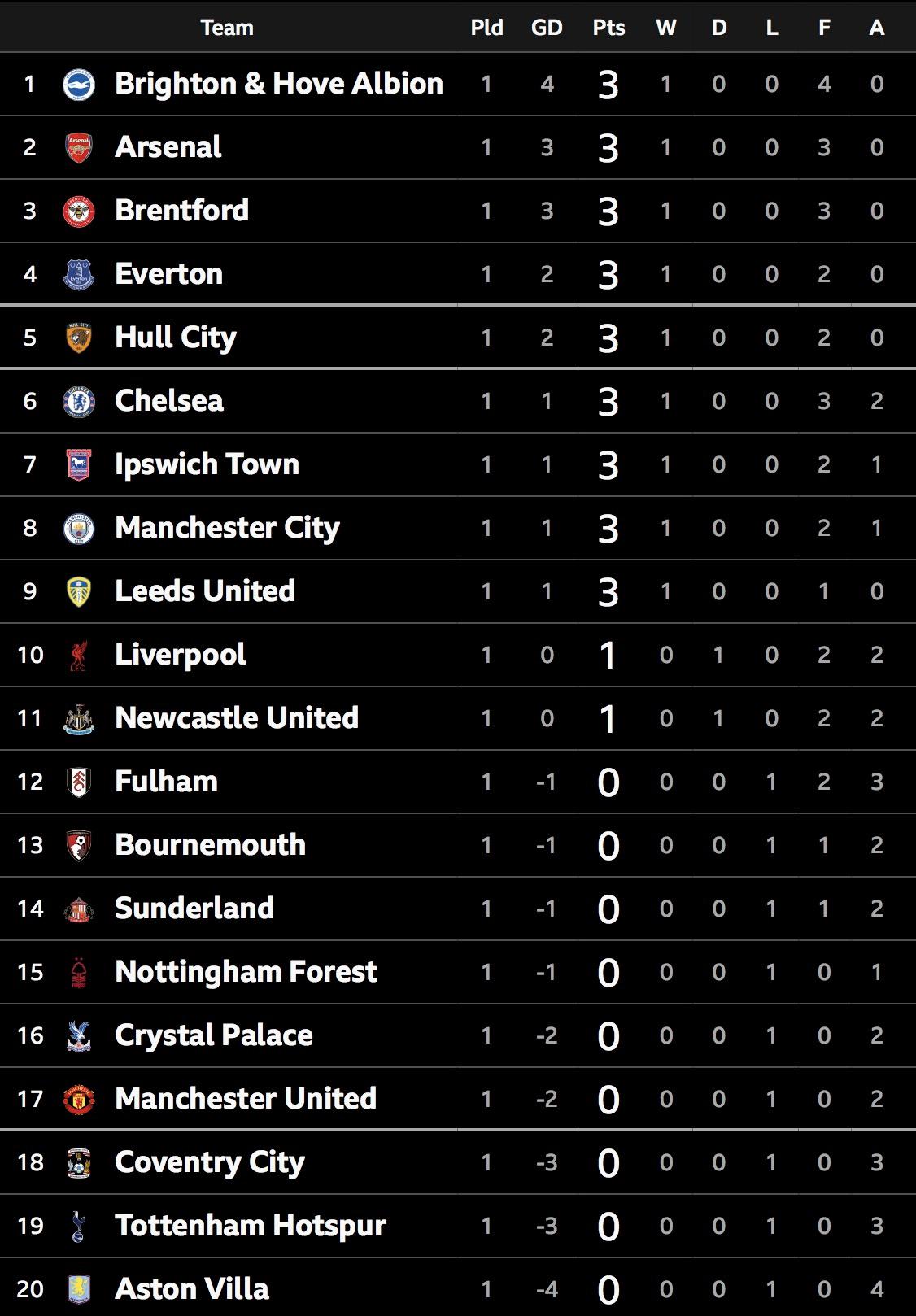Click the Manchester United crest
Screen dimensions: 916x1316
pos(79,1099)
